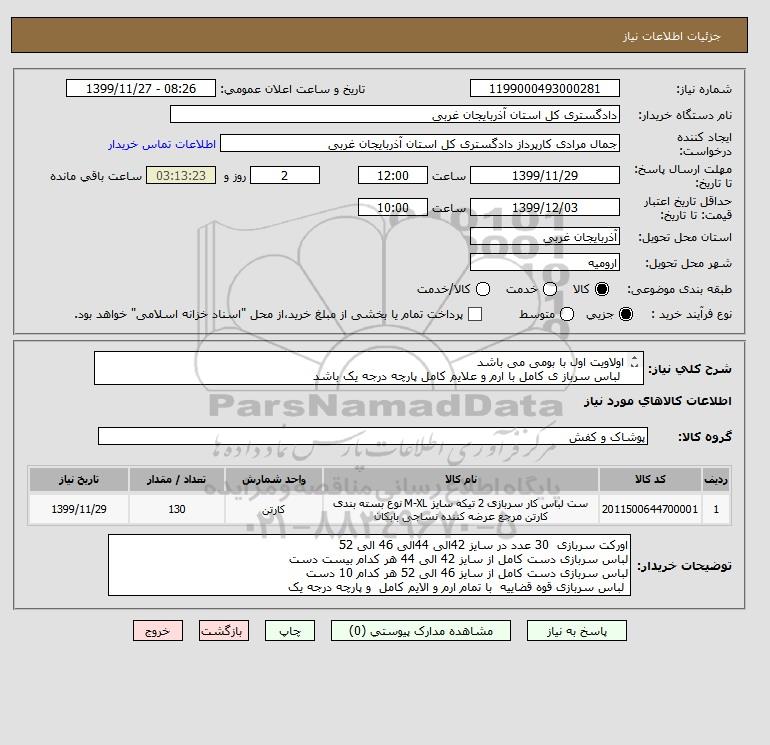Select item code 2011500644700001 cell
The height and width of the screenshot is (745, 770).
[x=650, y=509]
